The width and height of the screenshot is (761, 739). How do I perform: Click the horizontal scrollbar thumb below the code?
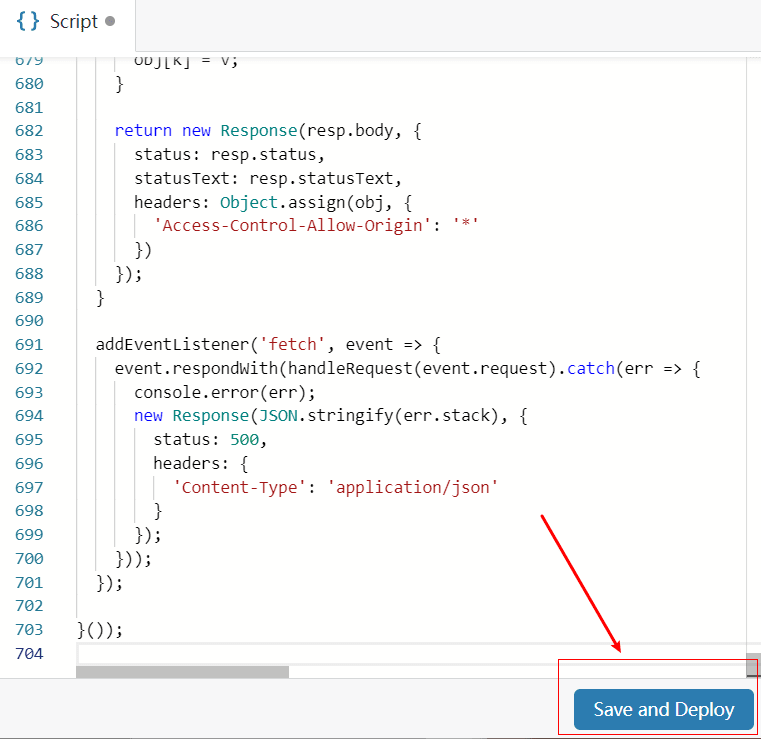pyautogui.click(x=182, y=672)
